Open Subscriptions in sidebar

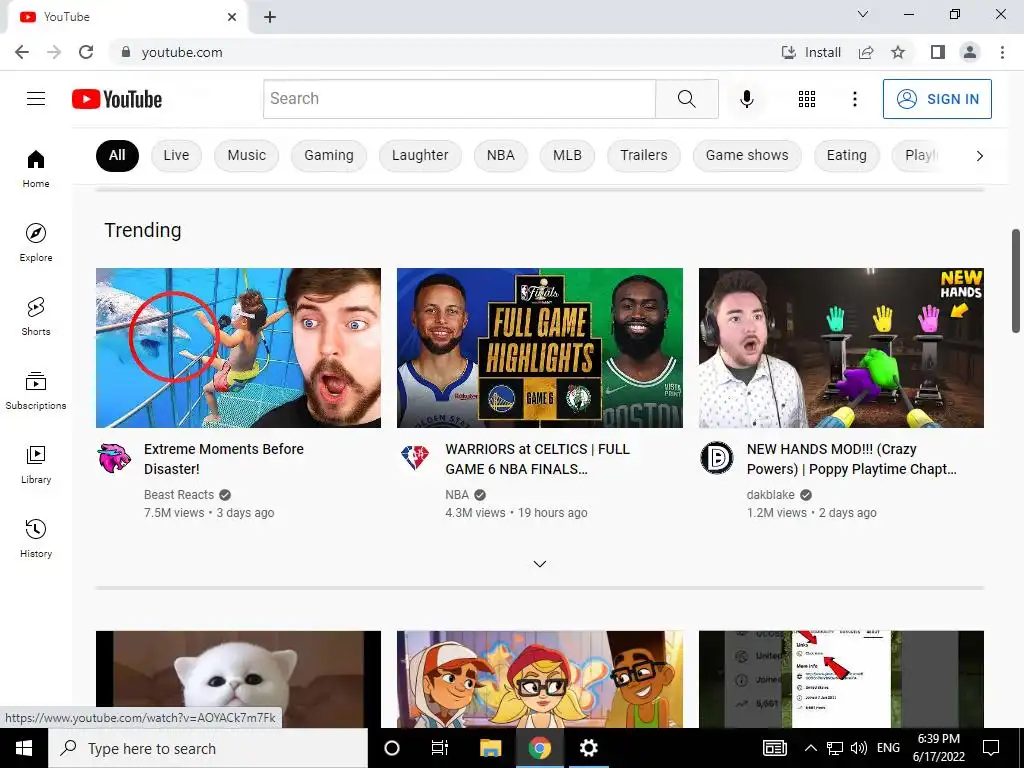pos(36,391)
